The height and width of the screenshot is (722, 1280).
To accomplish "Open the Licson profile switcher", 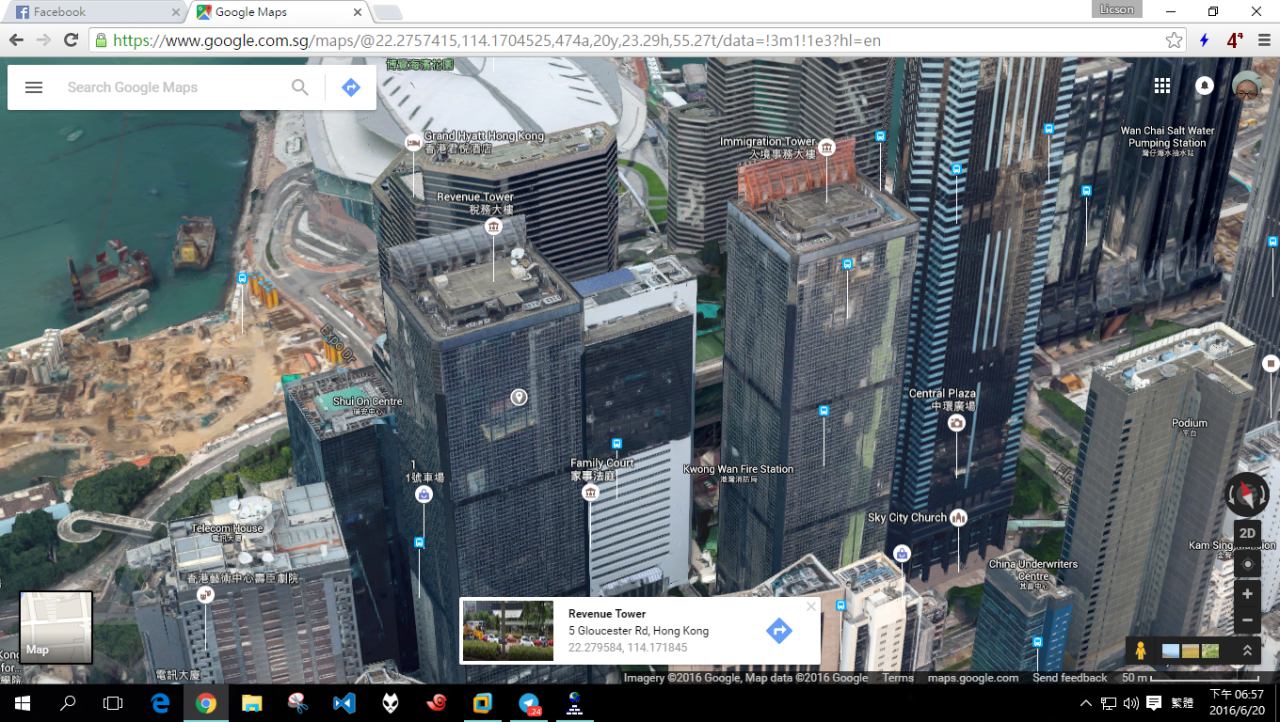I will pyautogui.click(x=1116, y=10).
